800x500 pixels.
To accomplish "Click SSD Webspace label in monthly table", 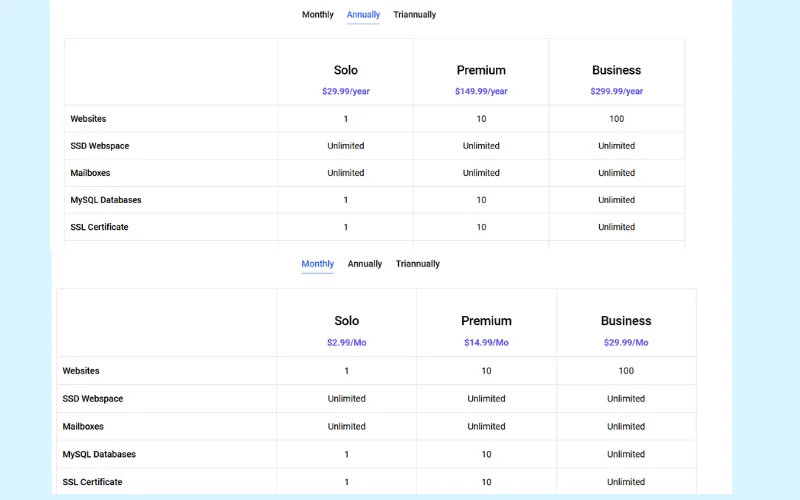I will tap(92, 398).
